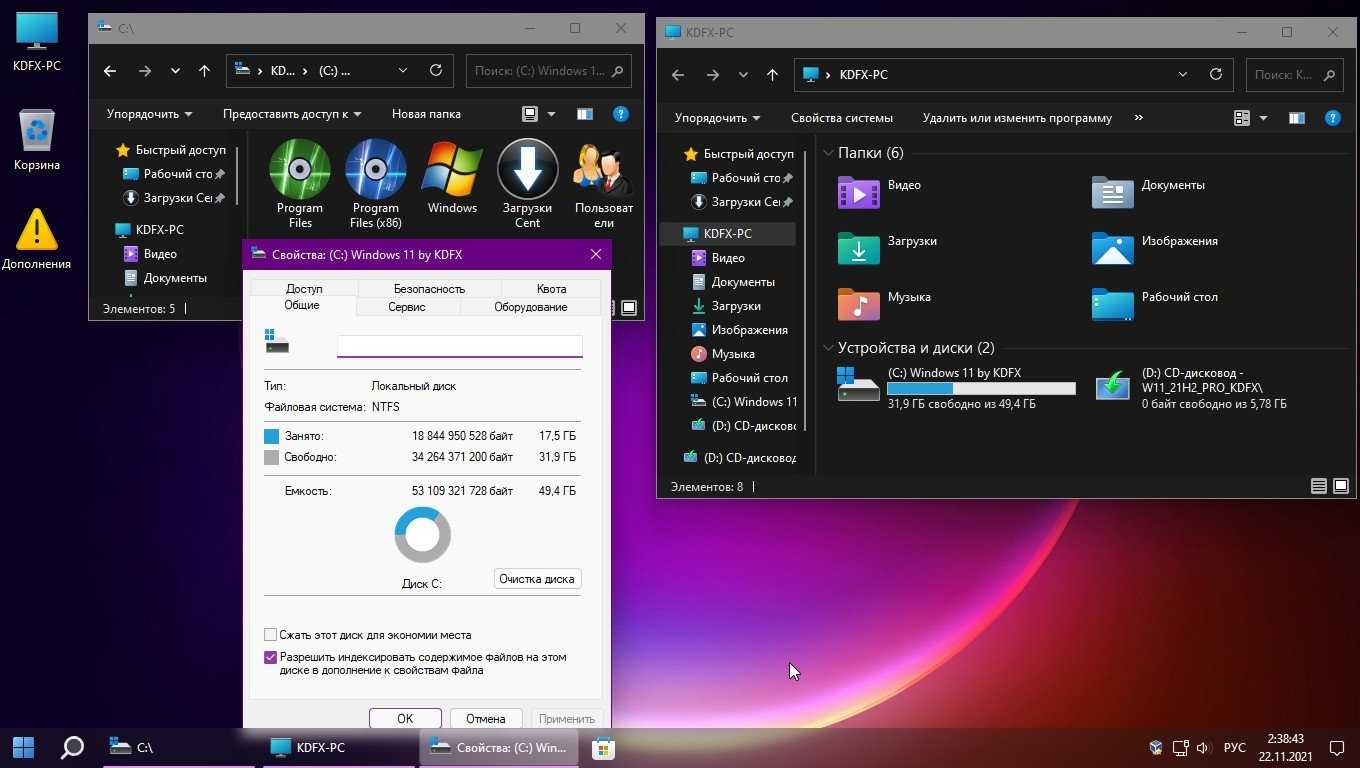Refresh the KDFX-PC window address bar

pos(1215,74)
